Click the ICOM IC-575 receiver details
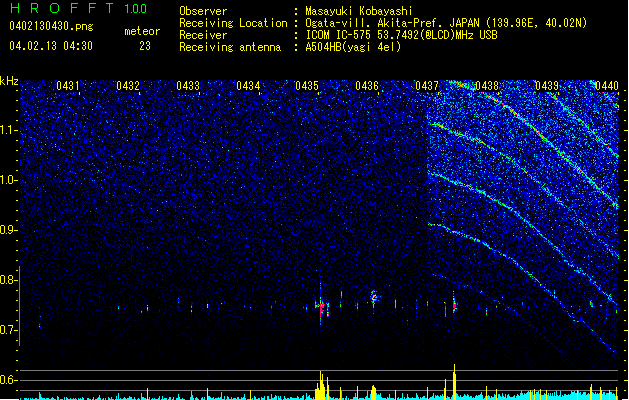The width and height of the screenshot is (629, 400). tap(401, 35)
